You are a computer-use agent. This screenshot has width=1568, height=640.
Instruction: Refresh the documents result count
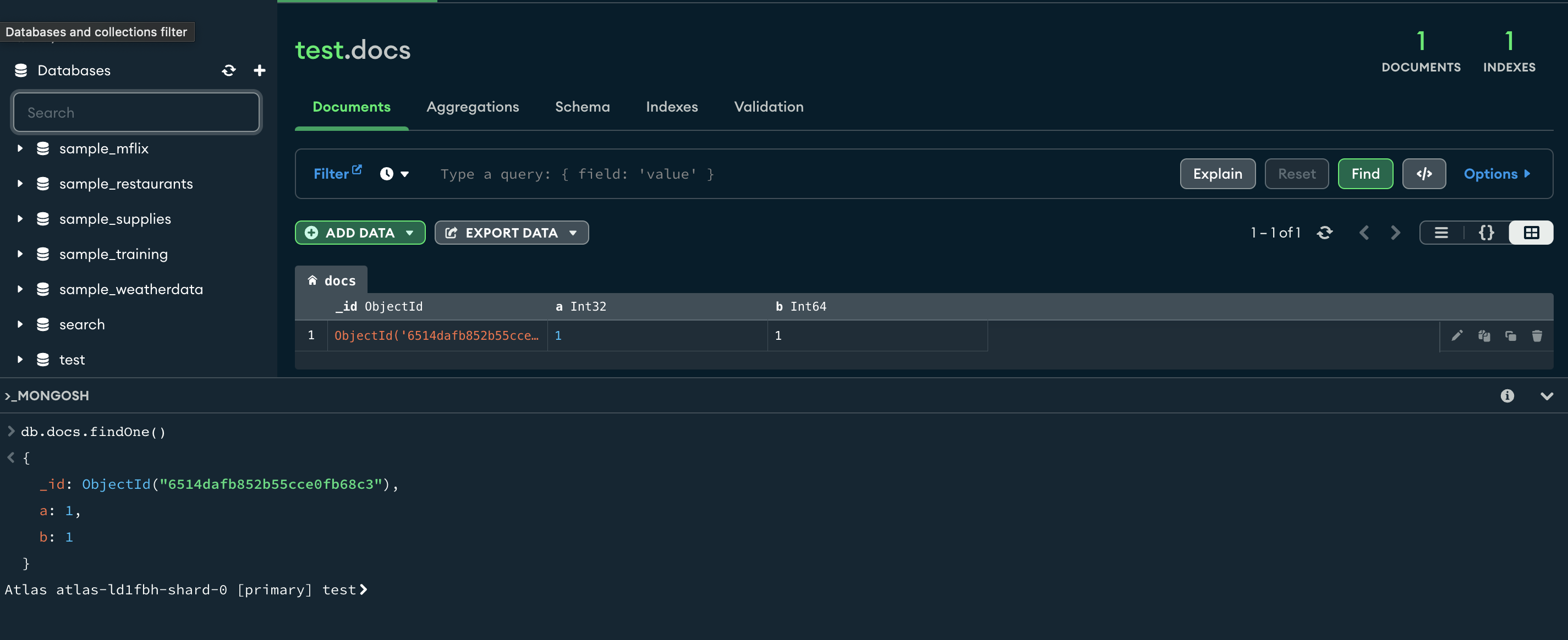[1324, 233]
